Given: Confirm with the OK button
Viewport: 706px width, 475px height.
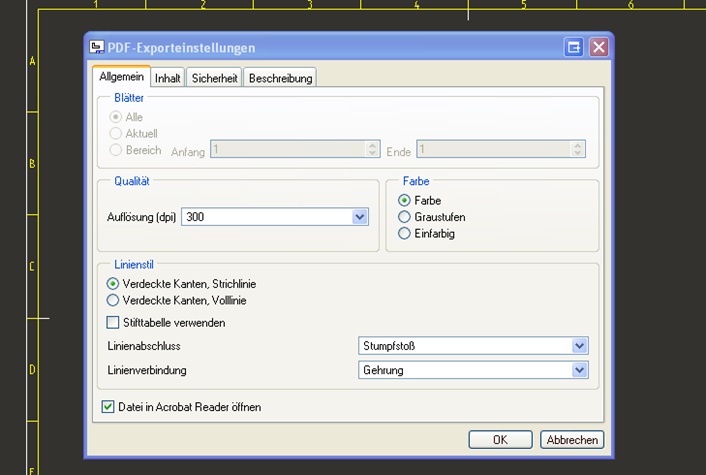Looking at the screenshot, I should pos(500,440).
